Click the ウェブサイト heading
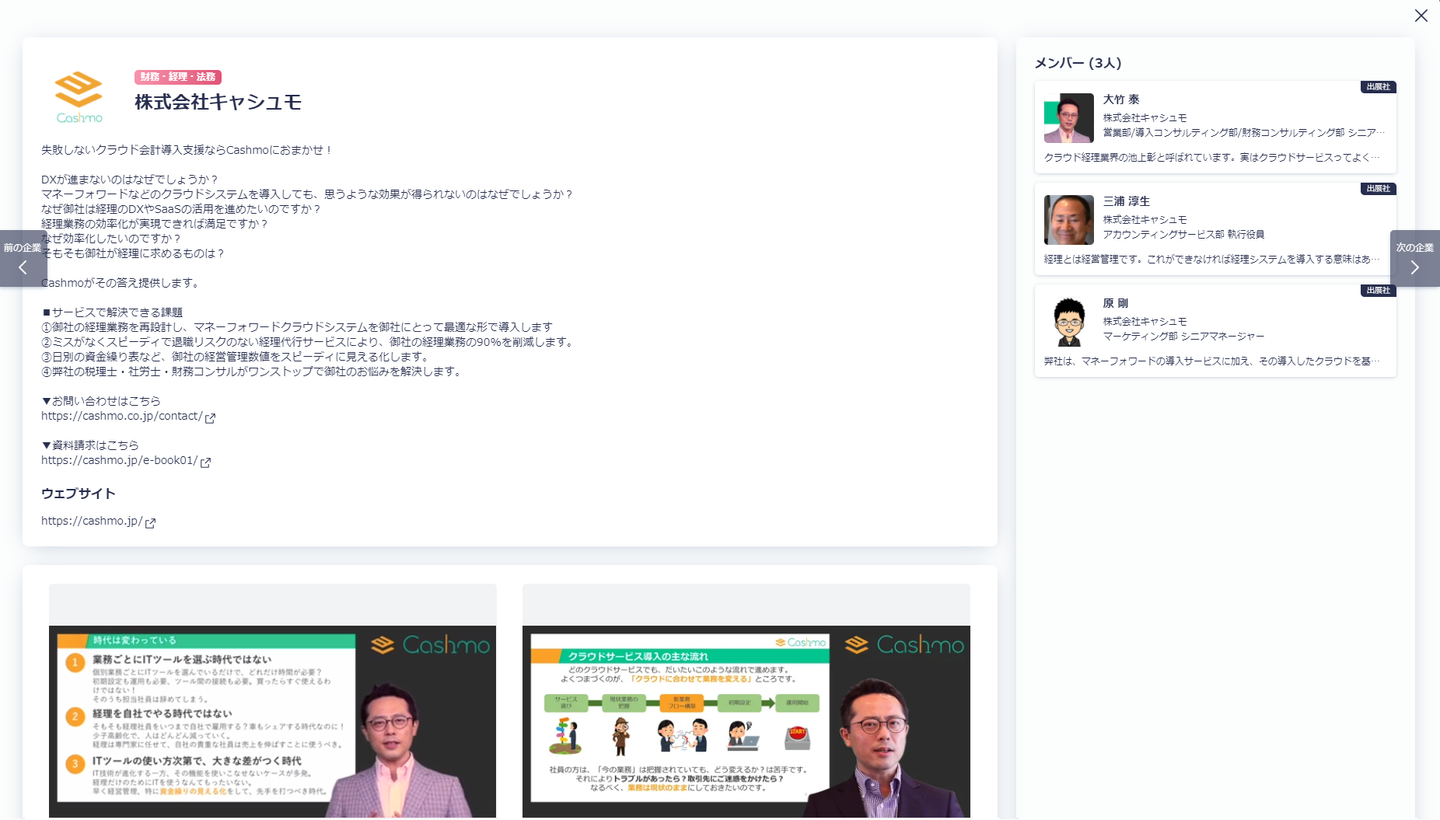Viewport: 1440px width, 820px height. pyautogui.click(x=78, y=494)
